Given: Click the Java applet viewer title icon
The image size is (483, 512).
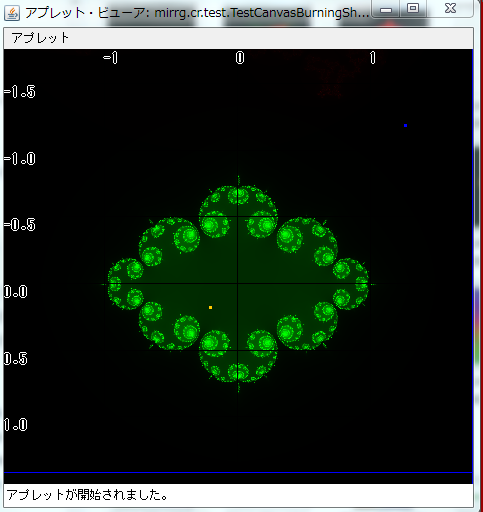Looking at the screenshot, I should point(12,13).
